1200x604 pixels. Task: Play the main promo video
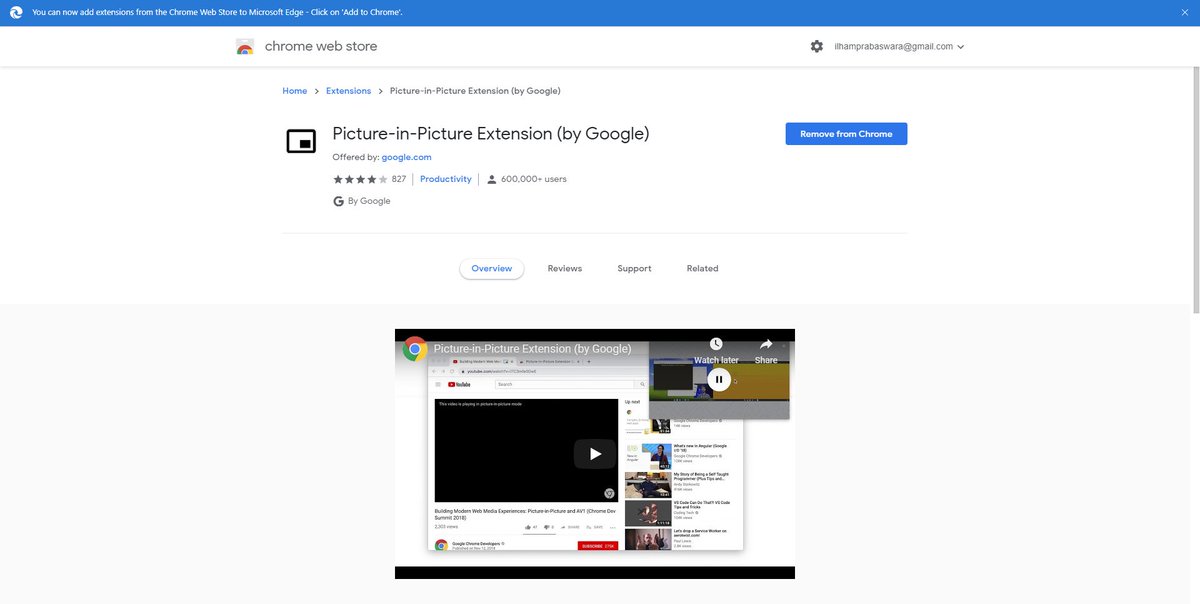(x=595, y=454)
